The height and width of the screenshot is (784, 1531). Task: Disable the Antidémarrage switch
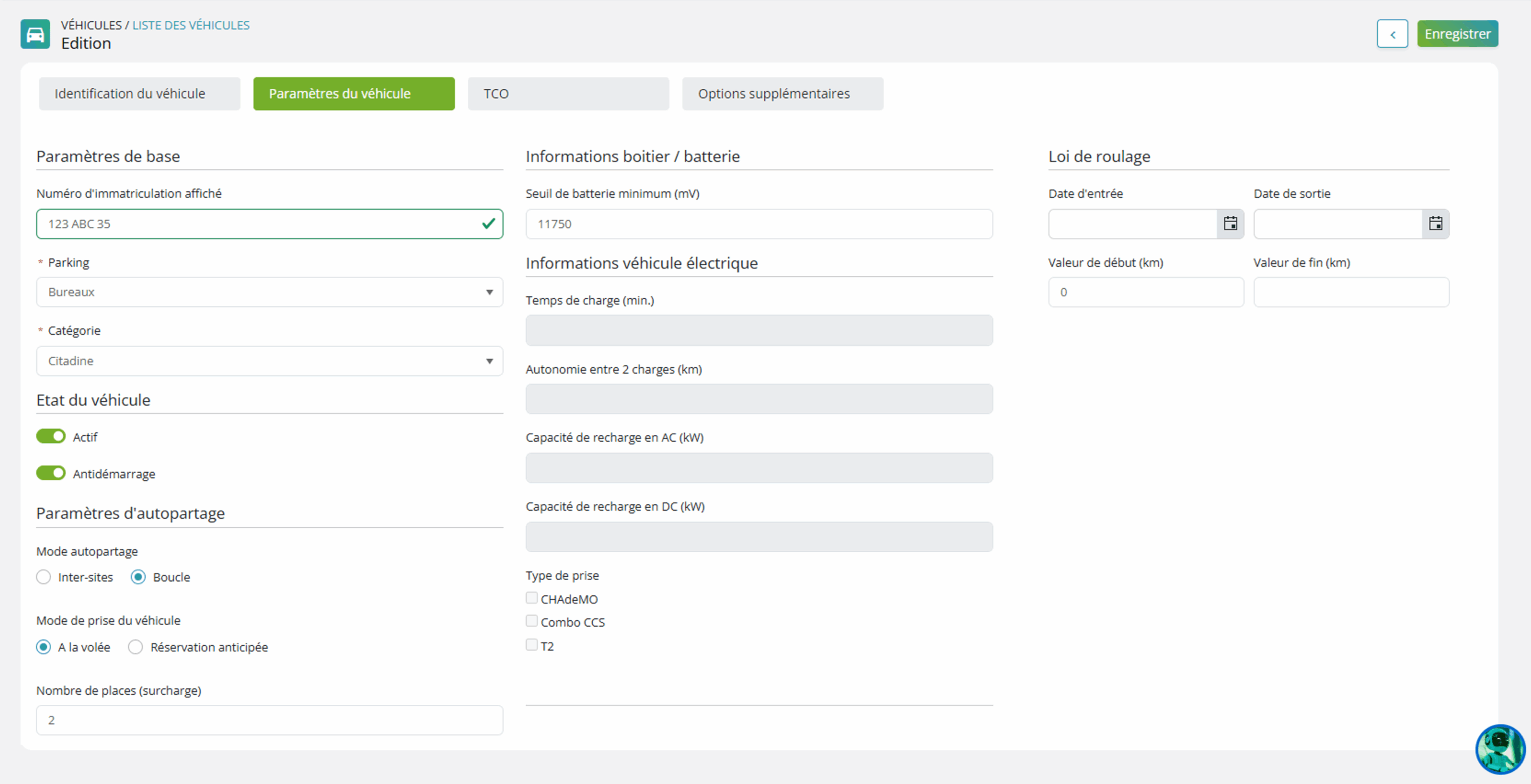(x=51, y=473)
